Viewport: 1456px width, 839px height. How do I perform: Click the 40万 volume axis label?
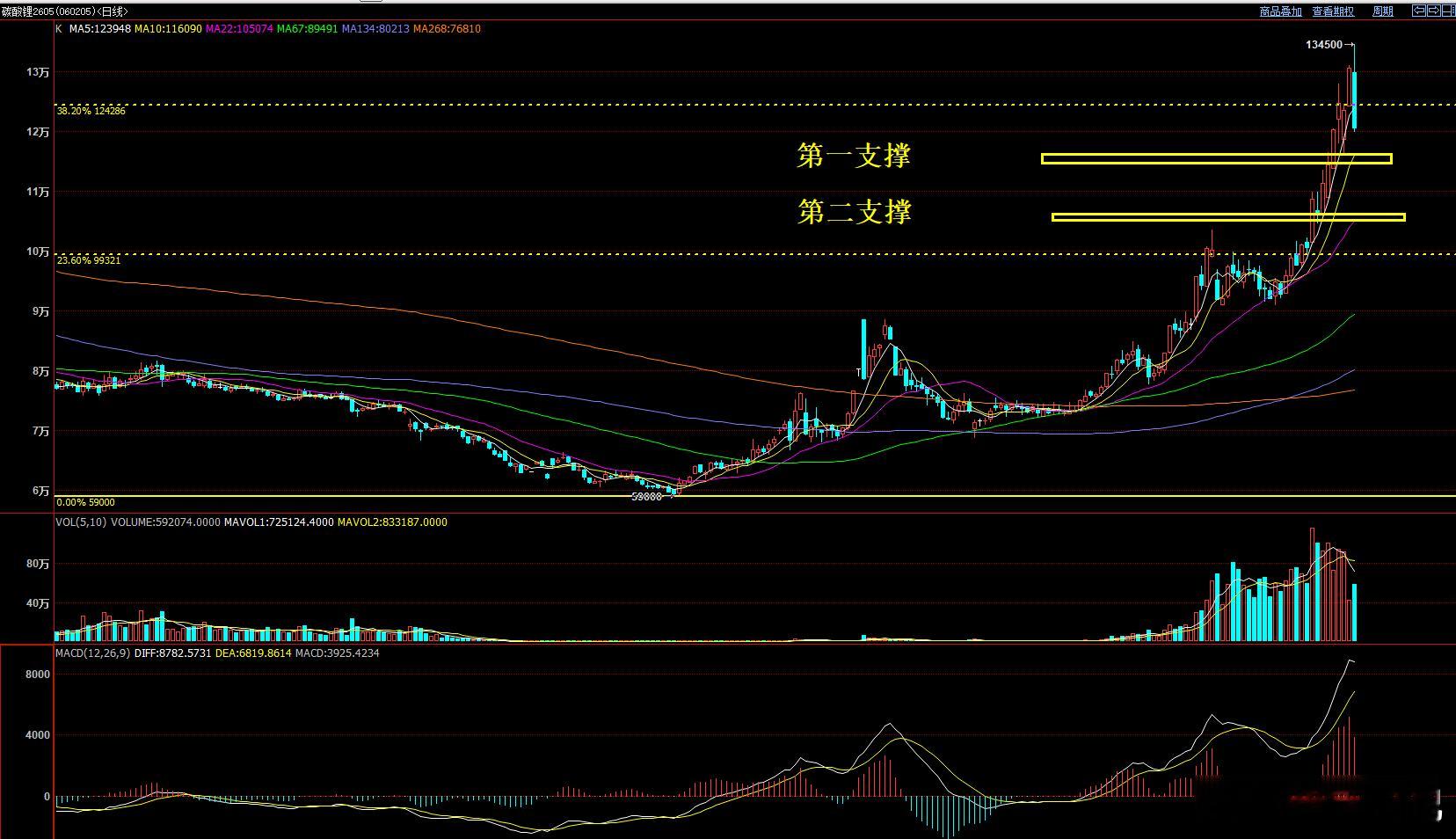[x=38, y=603]
